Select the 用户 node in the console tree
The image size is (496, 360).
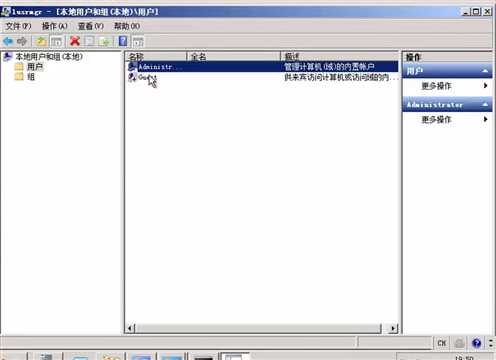click(x=35, y=67)
